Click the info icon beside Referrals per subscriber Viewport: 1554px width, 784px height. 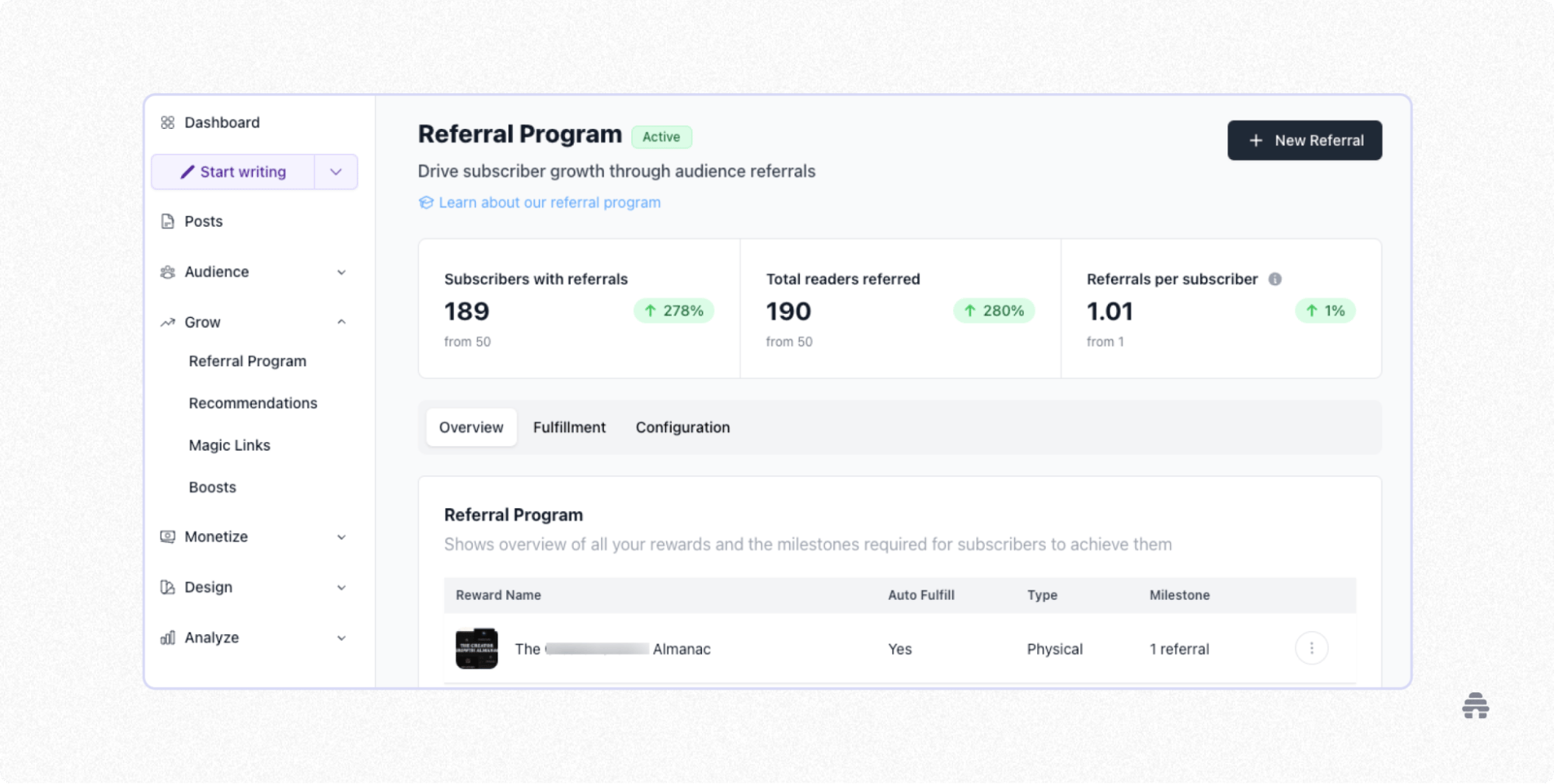point(1274,280)
